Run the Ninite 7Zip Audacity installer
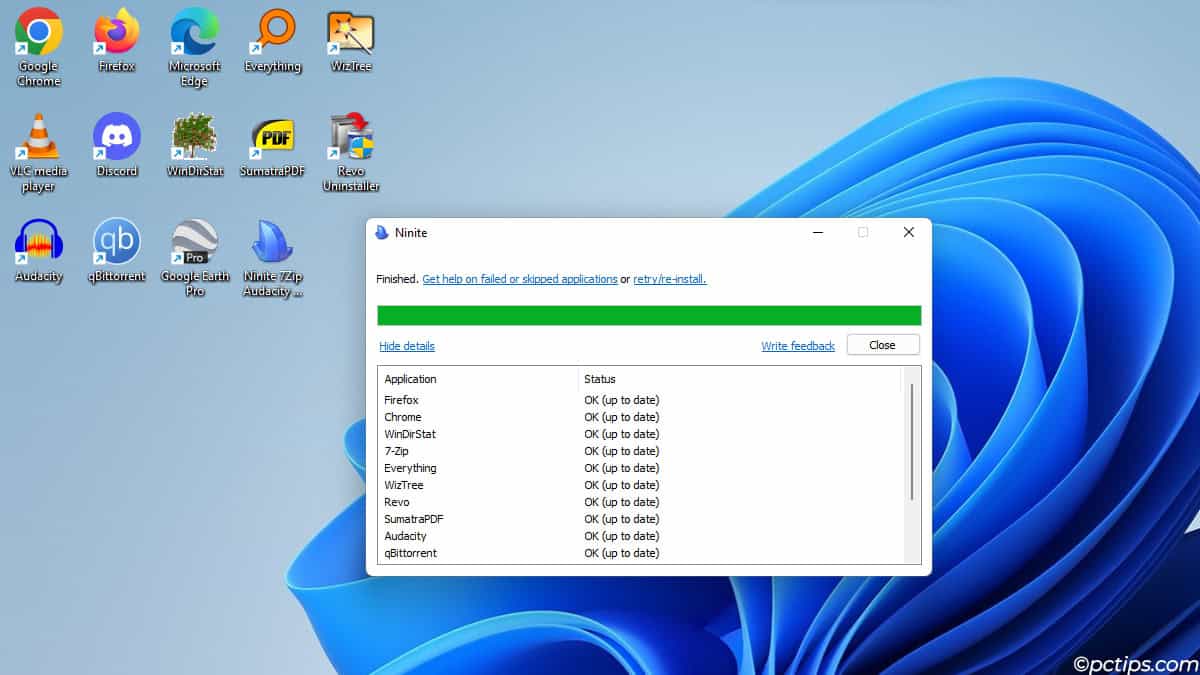Screen dimensions: 1200x675 [x=272, y=242]
